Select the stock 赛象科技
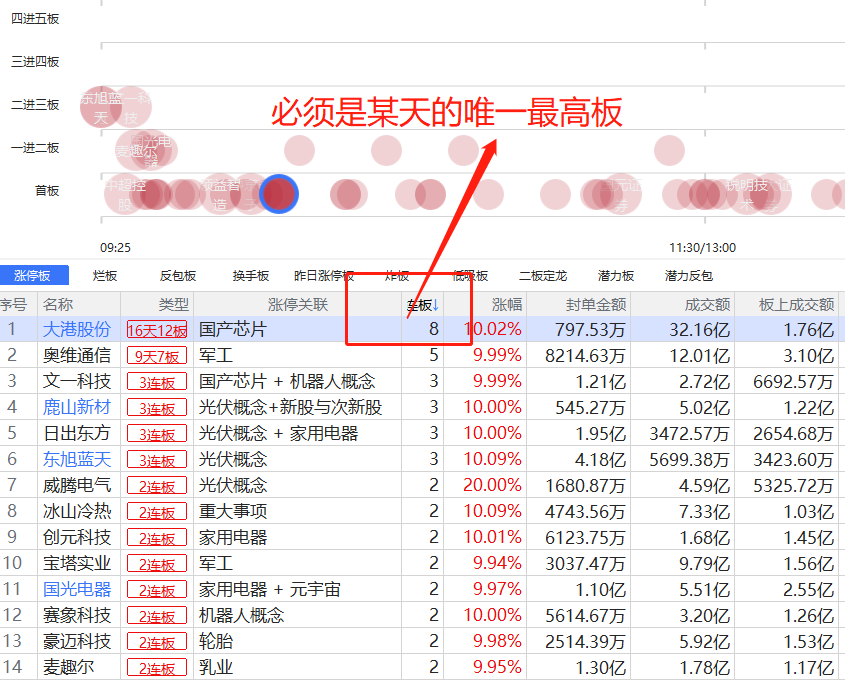This screenshot has width=845, height=682. pos(77,615)
